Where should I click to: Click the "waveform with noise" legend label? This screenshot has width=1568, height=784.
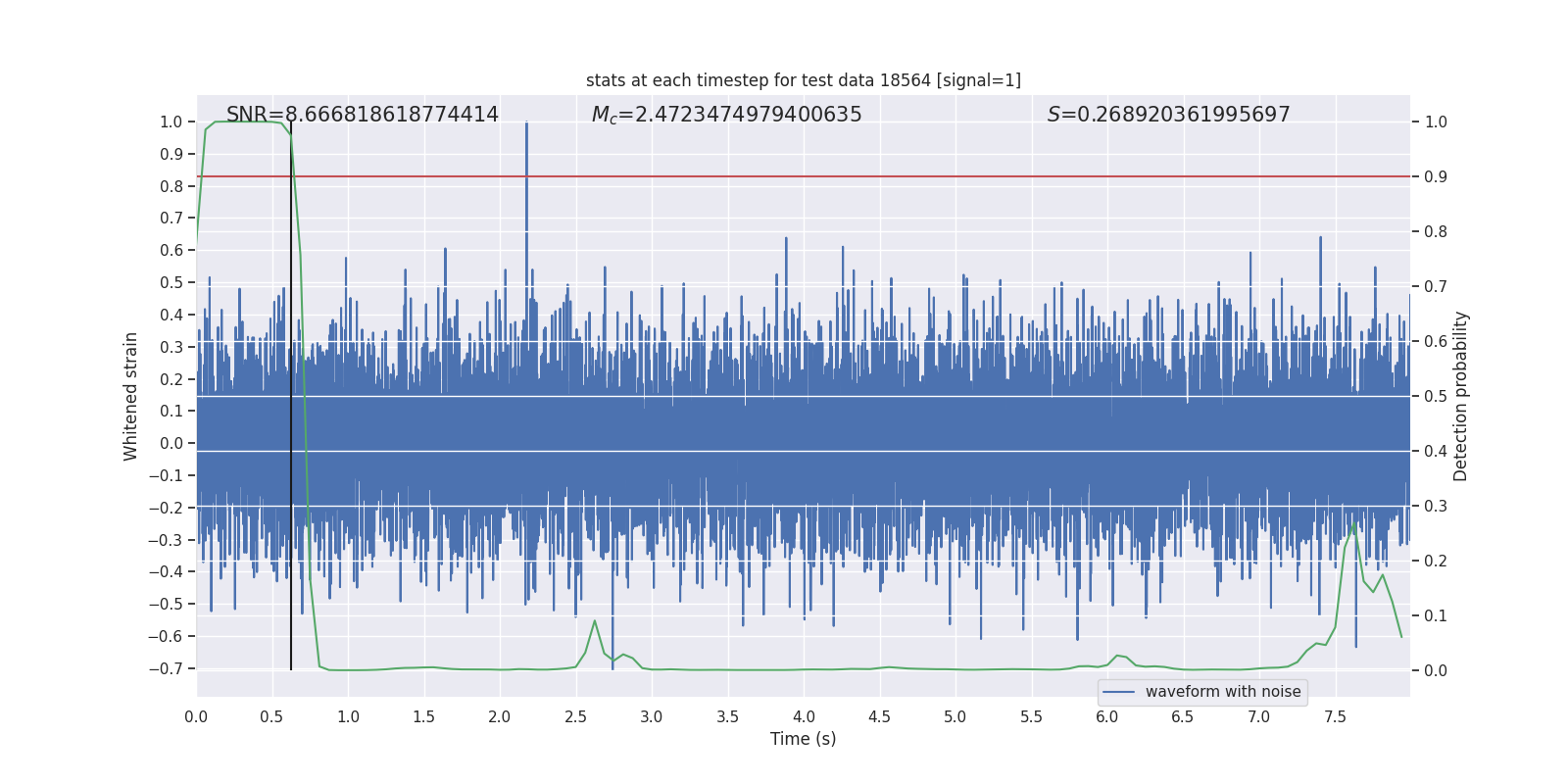pyautogui.click(x=1222, y=692)
